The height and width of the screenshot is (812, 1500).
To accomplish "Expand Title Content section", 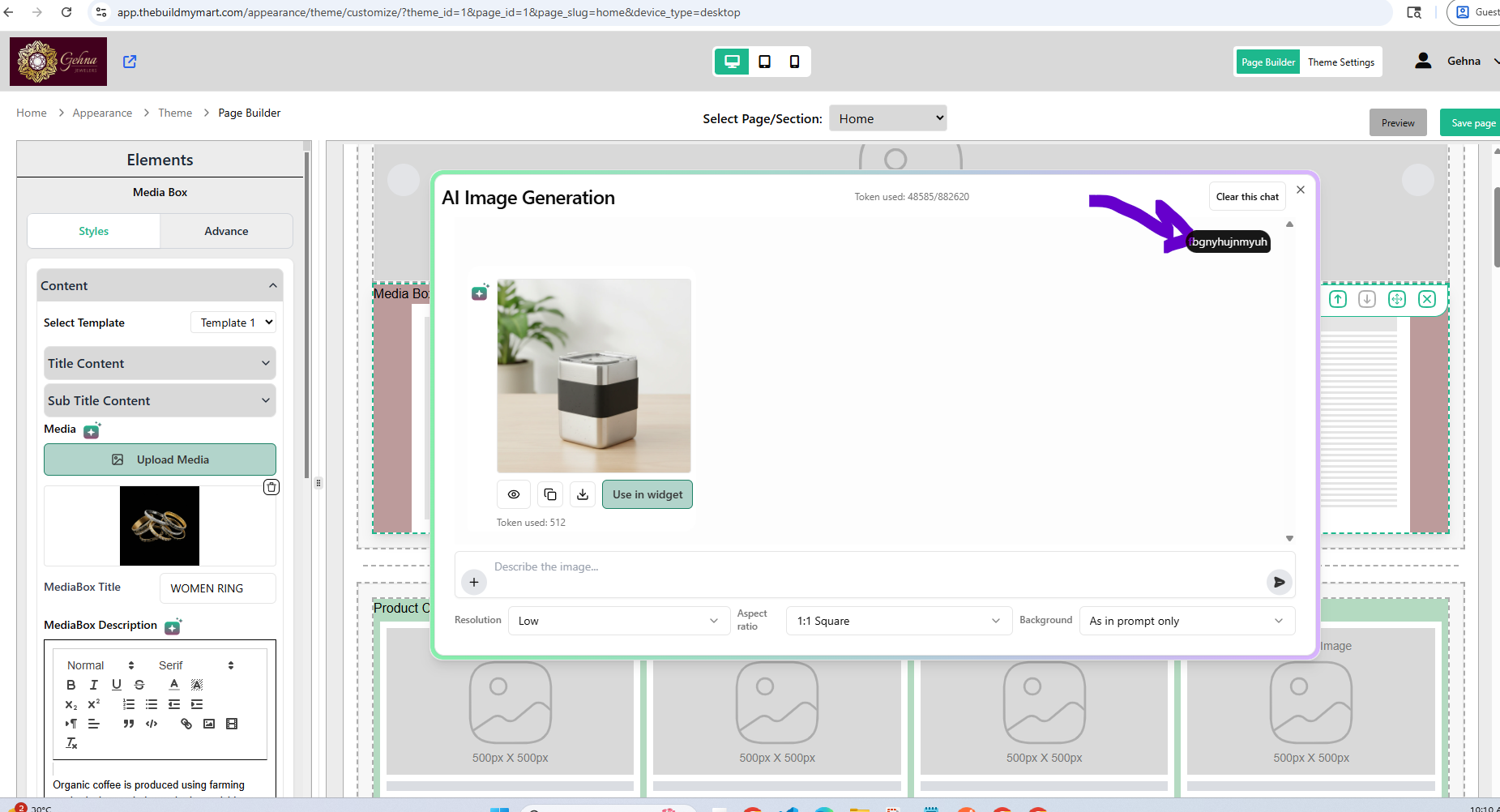I will click(x=160, y=363).
